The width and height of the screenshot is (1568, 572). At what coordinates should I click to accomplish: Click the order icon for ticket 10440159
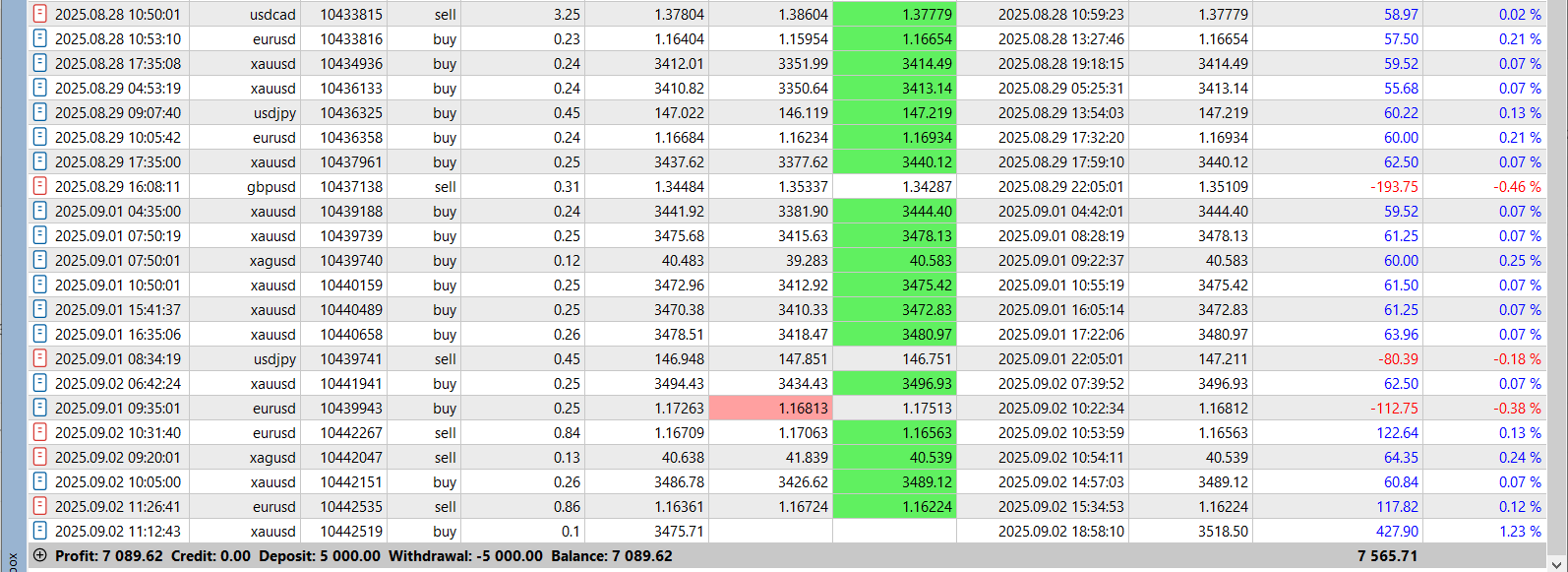pos(40,285)
